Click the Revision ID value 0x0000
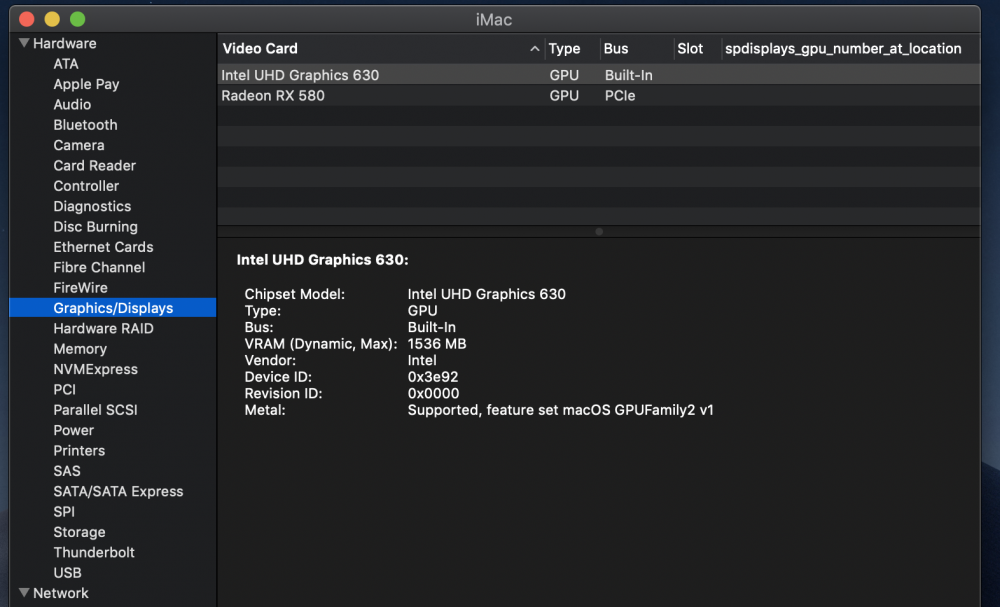This screenshot has height=607, width=1000. pos(434,393)
